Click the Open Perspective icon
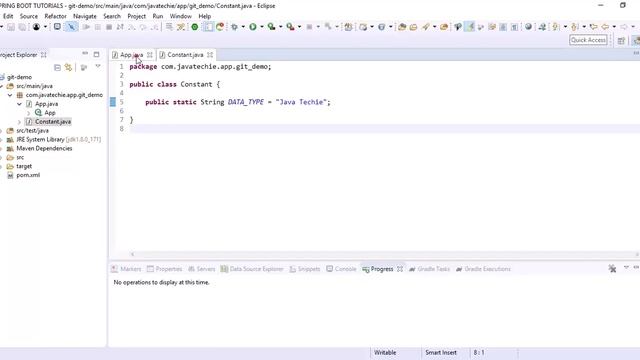Image resolution: width=640 pixels, height=360 pixels. 621,40
